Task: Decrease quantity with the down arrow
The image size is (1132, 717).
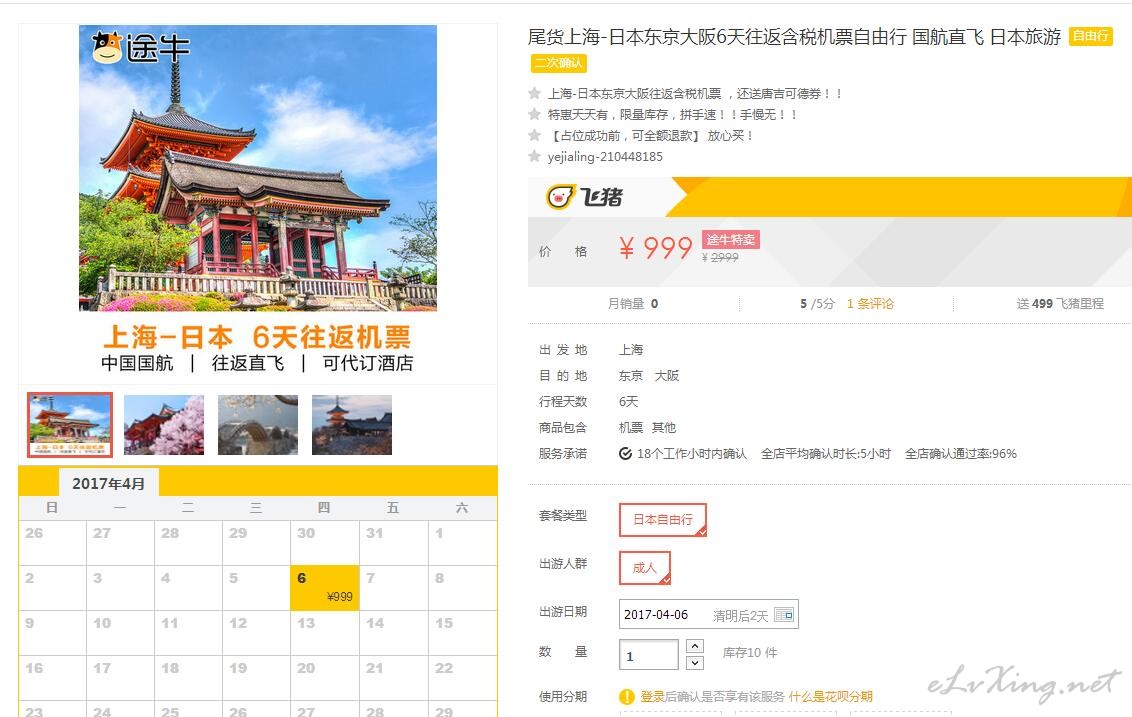Action: (695, 663)
